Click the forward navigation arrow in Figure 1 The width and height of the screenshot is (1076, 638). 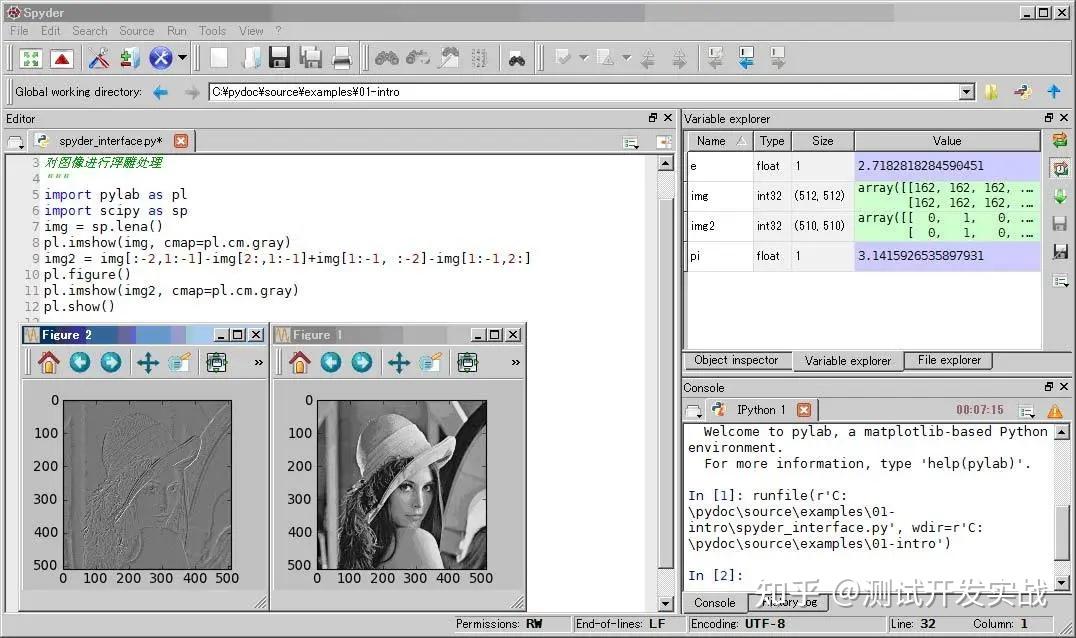(x=363, y=364)
